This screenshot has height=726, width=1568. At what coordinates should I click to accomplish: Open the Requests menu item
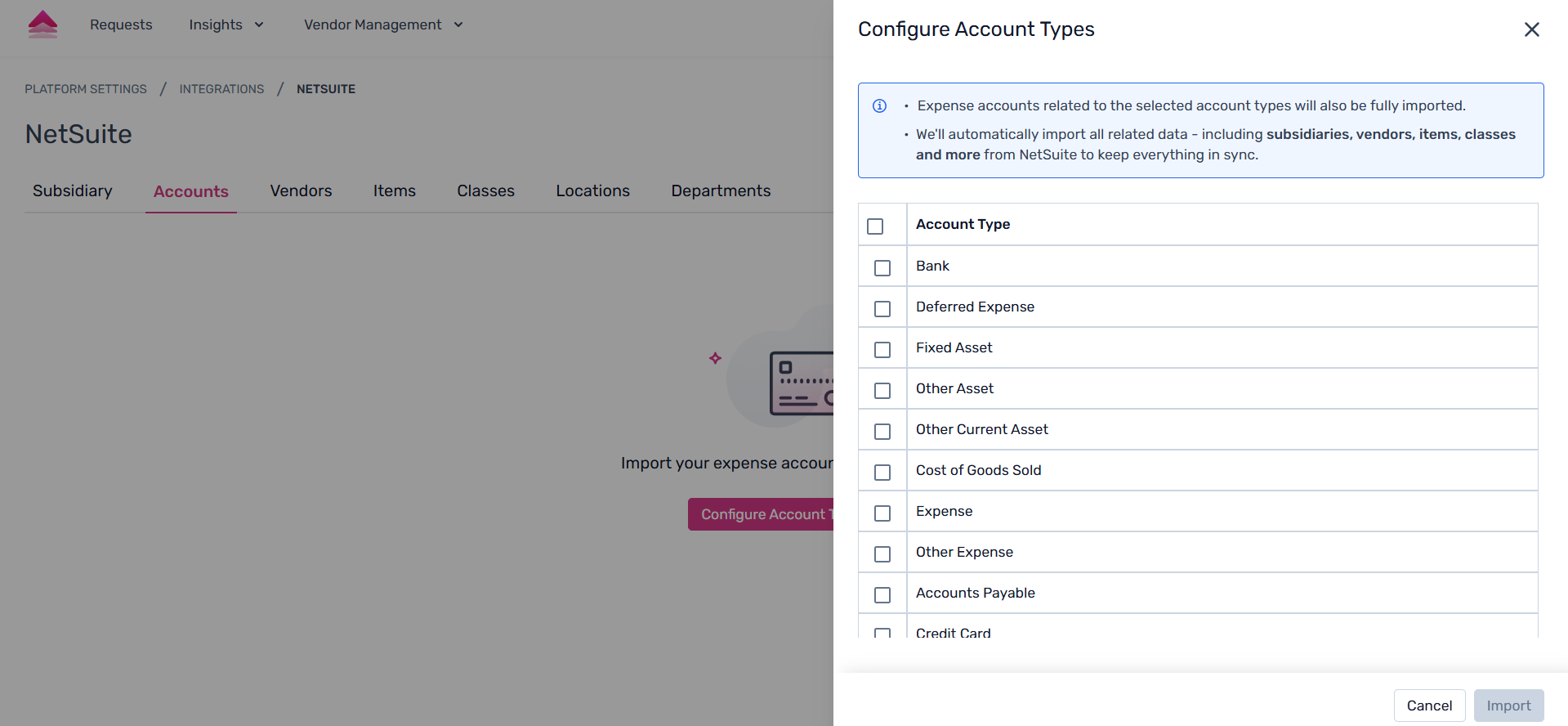point(121,25)
